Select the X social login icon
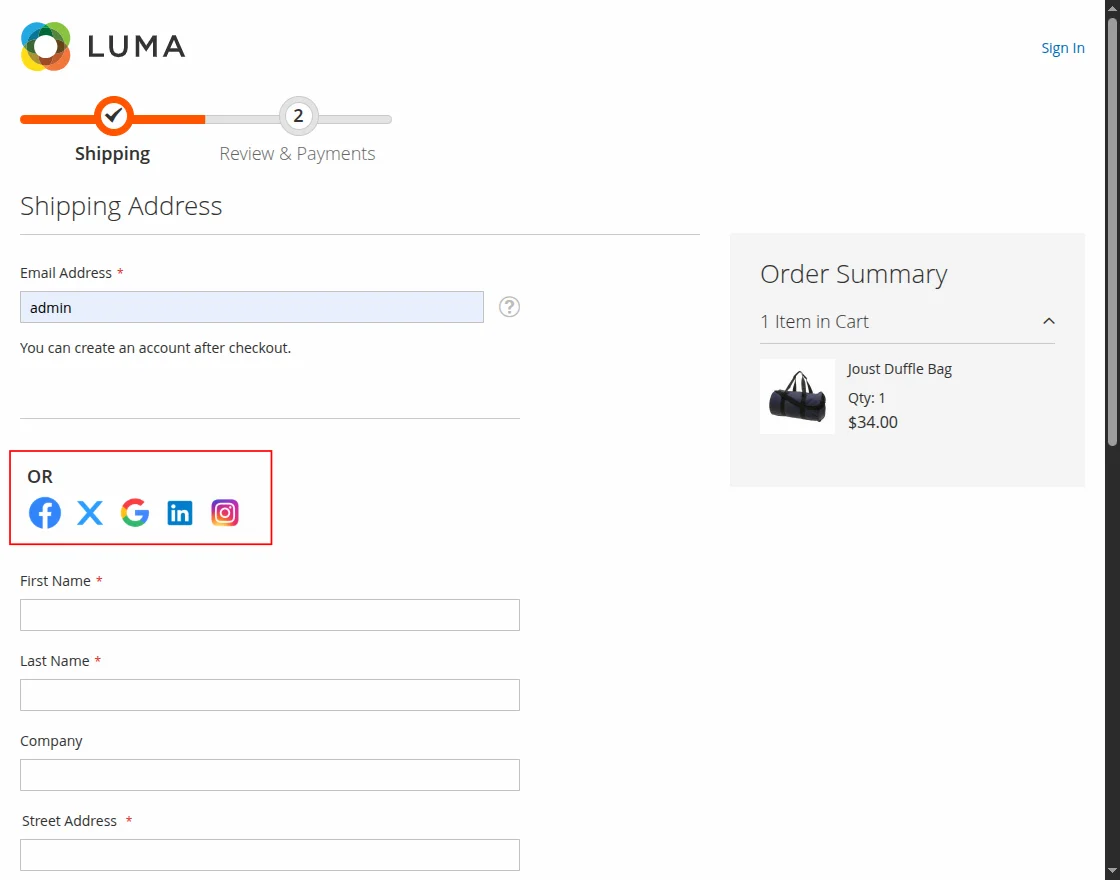Screen dimensions: 1120x880 [x=89, y=512]
